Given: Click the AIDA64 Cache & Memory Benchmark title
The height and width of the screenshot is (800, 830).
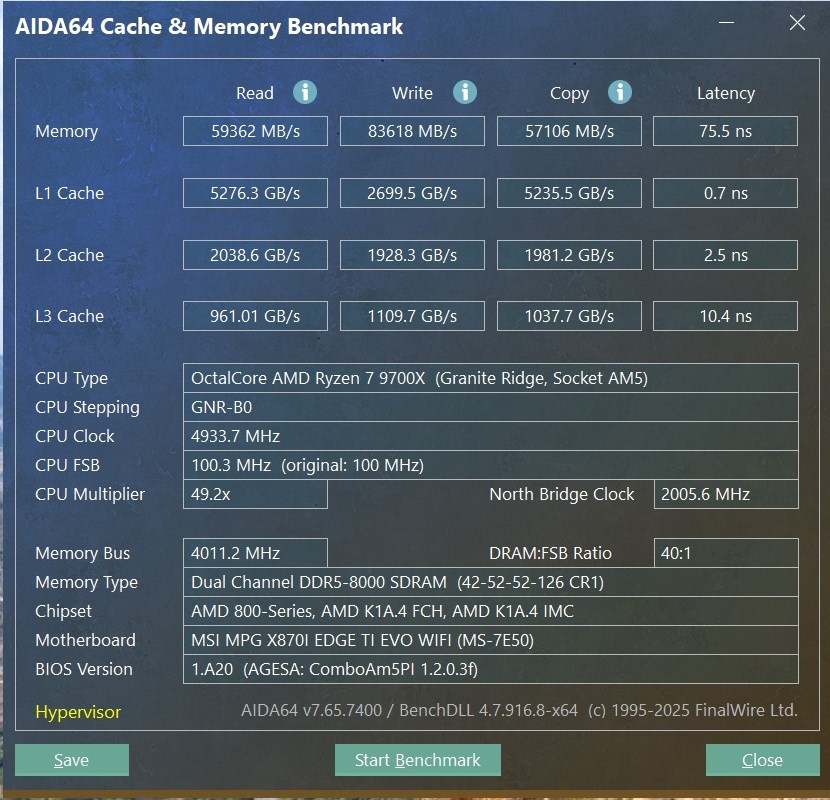Looking at the screenshot, I should [x=209, y=26].
